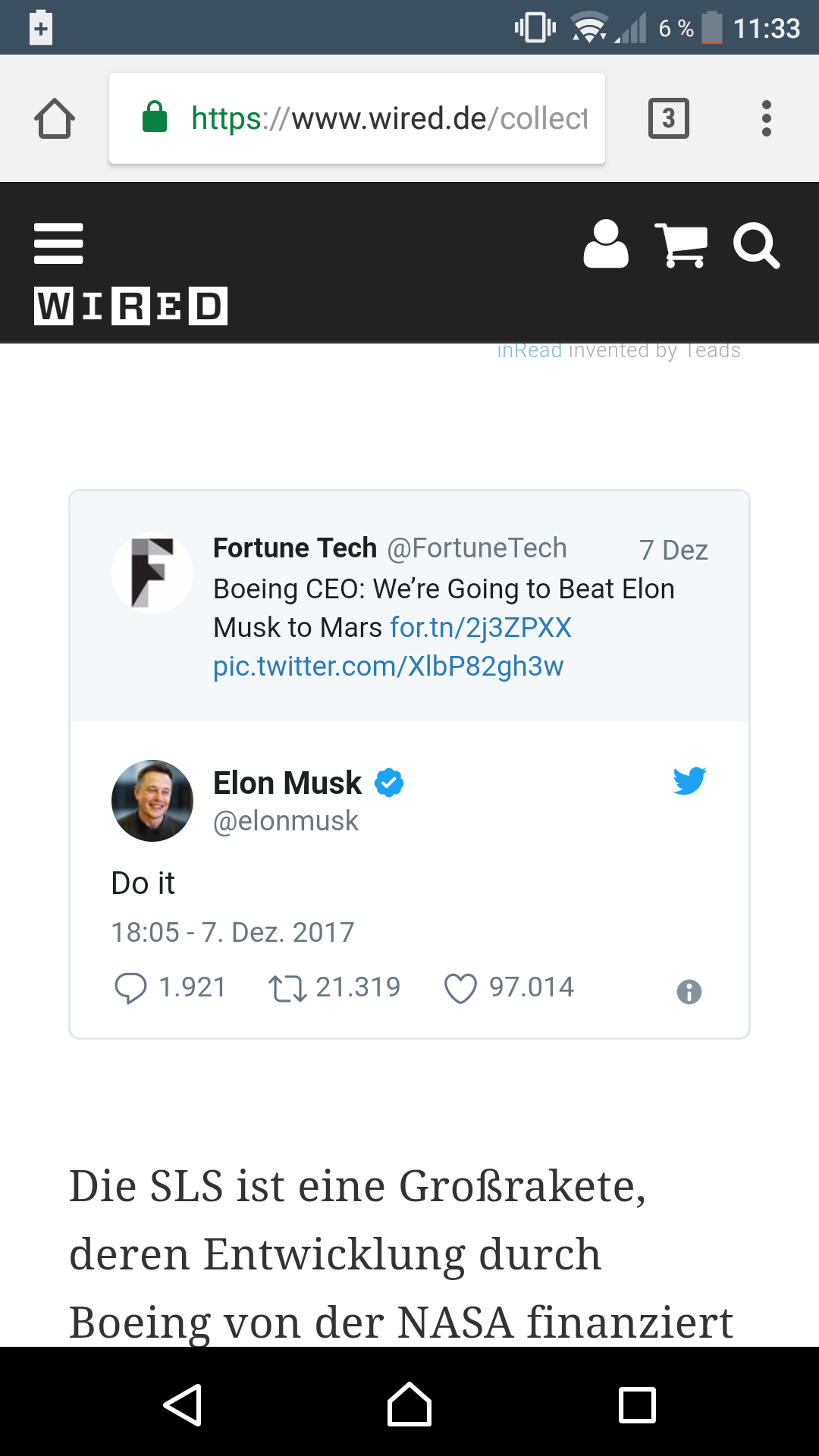Select the wired.de URL address bar
Viewport: 819px width, 1456px height.
[357, 118]
